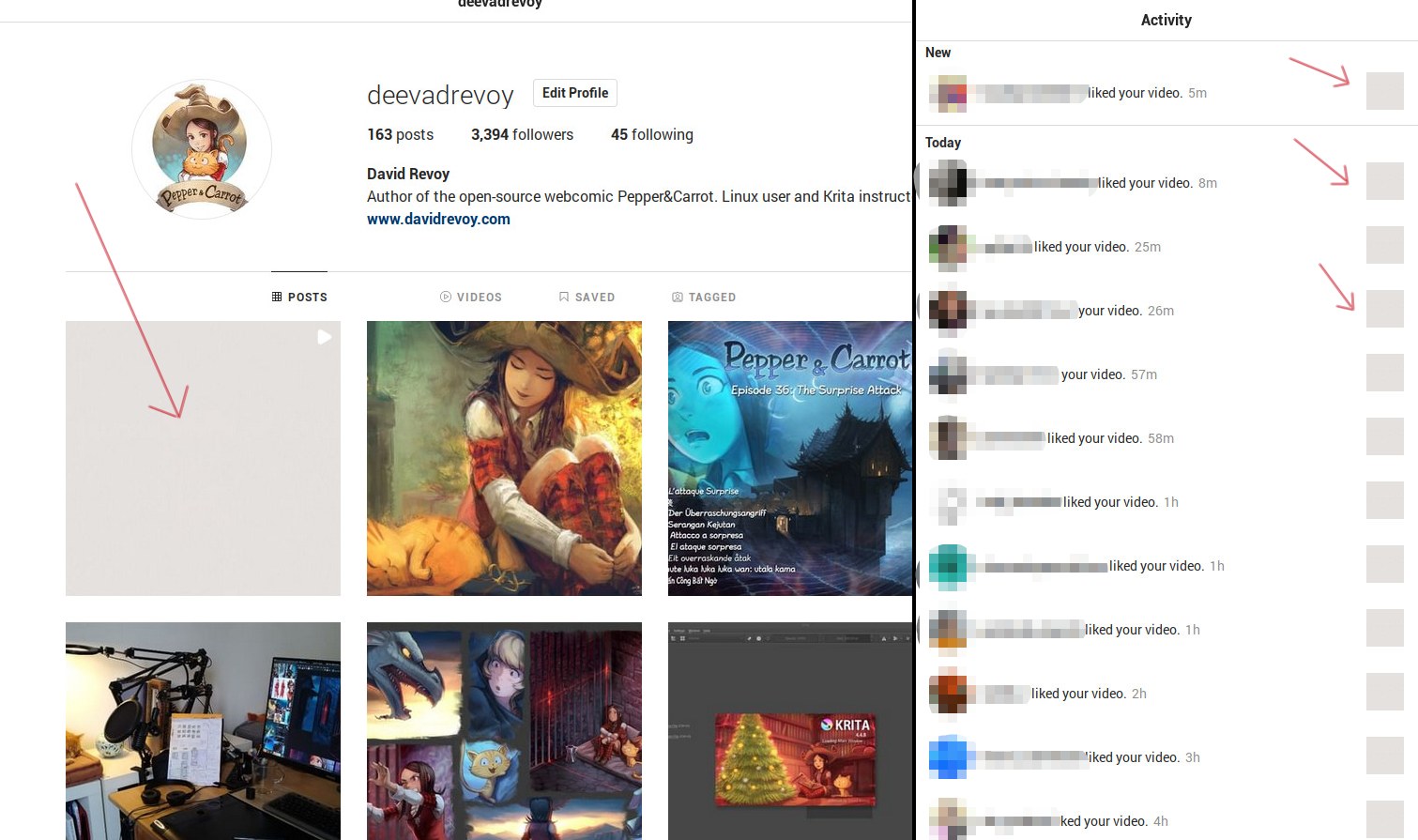Image resolution: width=1418 pixels, height=840 pixels.
Task: Open the video thumbnail in the 57m row
Action: point(1384,373)
